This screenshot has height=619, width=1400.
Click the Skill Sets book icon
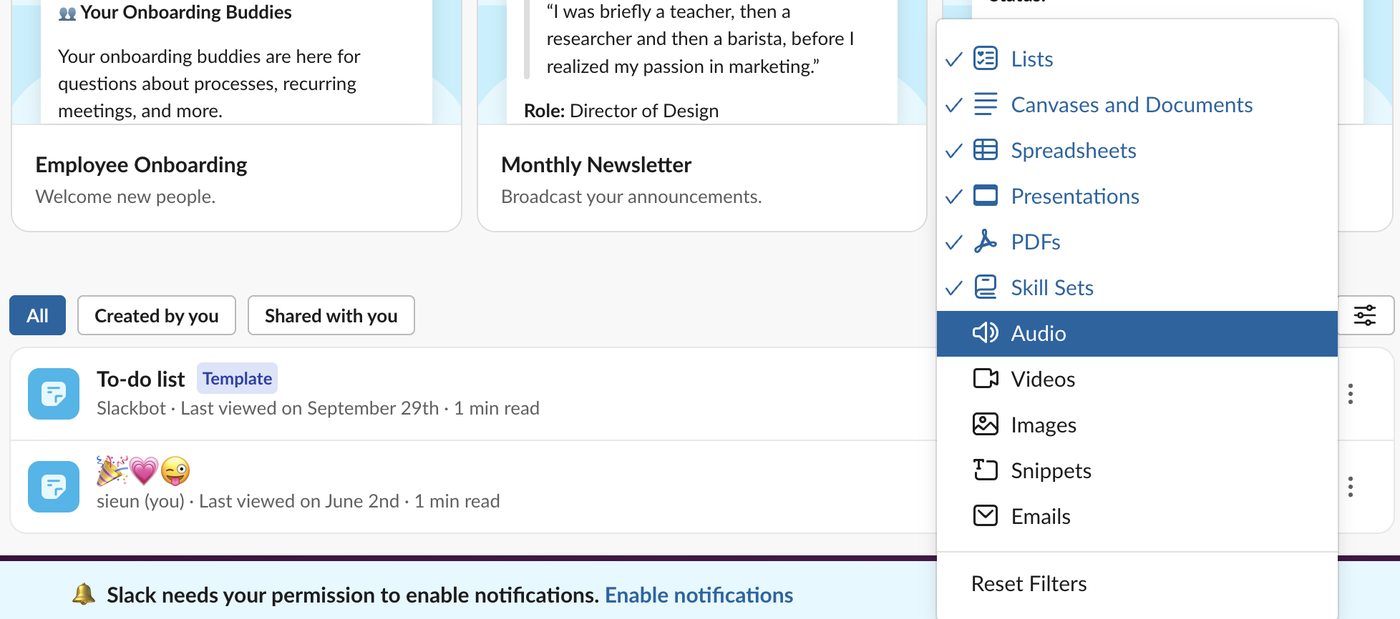pos(985,287)
